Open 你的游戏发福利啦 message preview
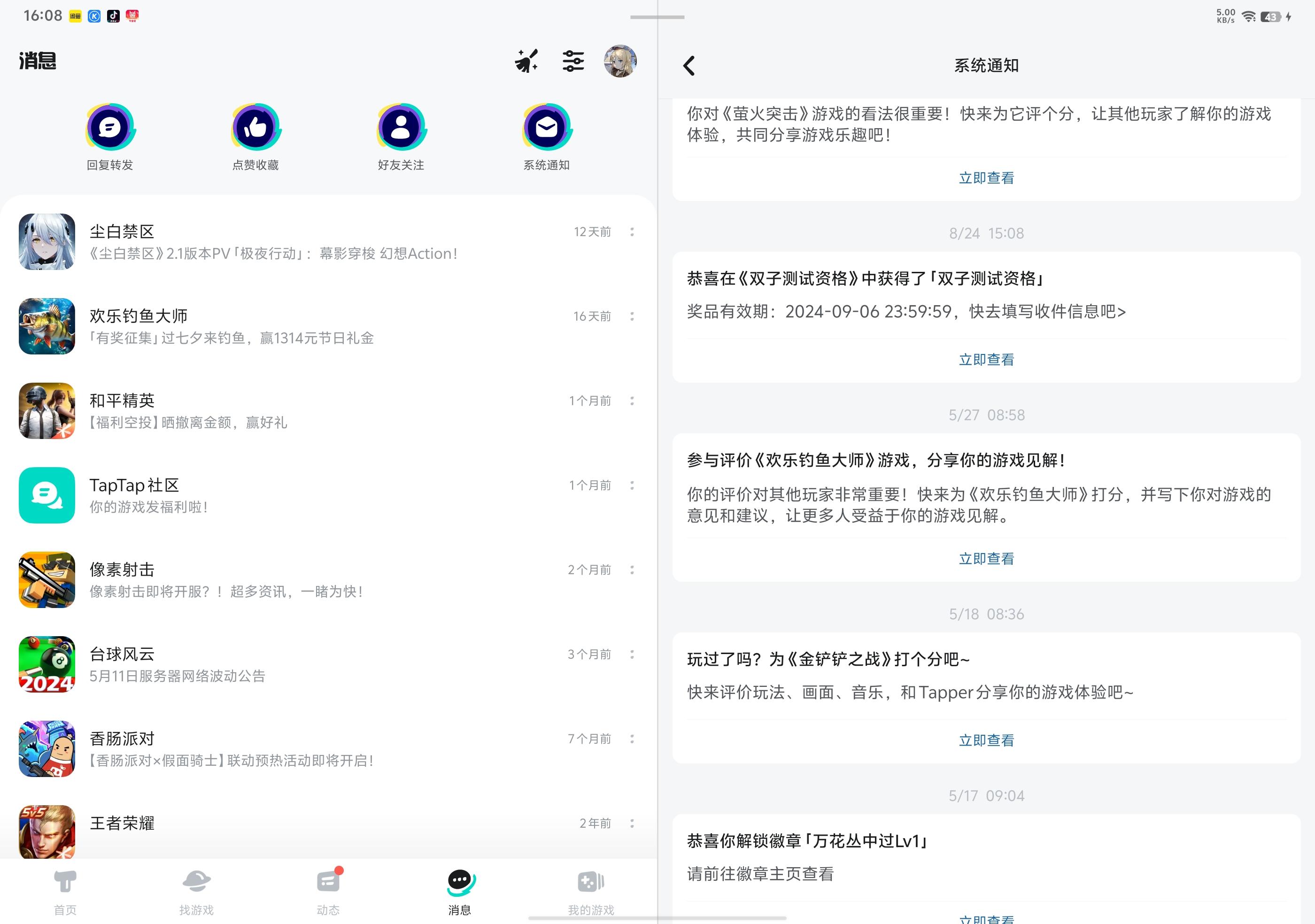Screen dimensions: 1315x924 pos(148,507)
